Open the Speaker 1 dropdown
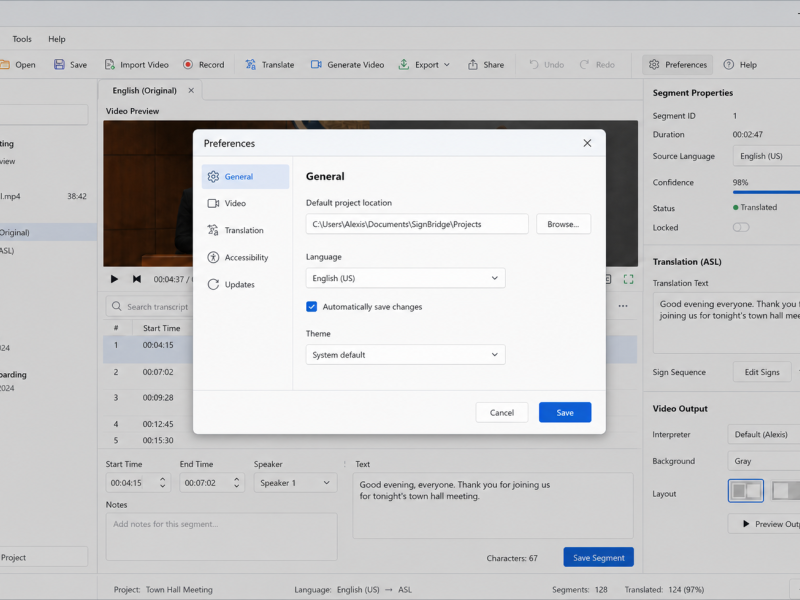800x600 pixels. coord(295,483)
